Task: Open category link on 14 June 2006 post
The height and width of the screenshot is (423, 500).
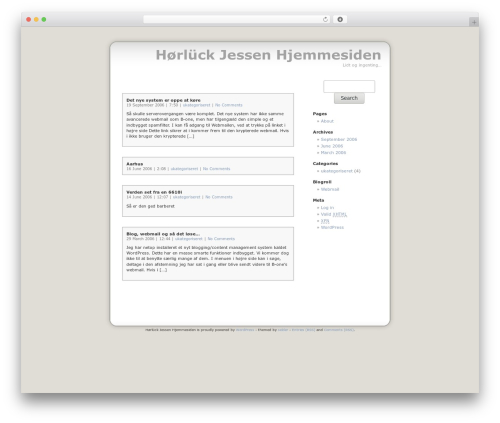Action: (x=187, y=197)
